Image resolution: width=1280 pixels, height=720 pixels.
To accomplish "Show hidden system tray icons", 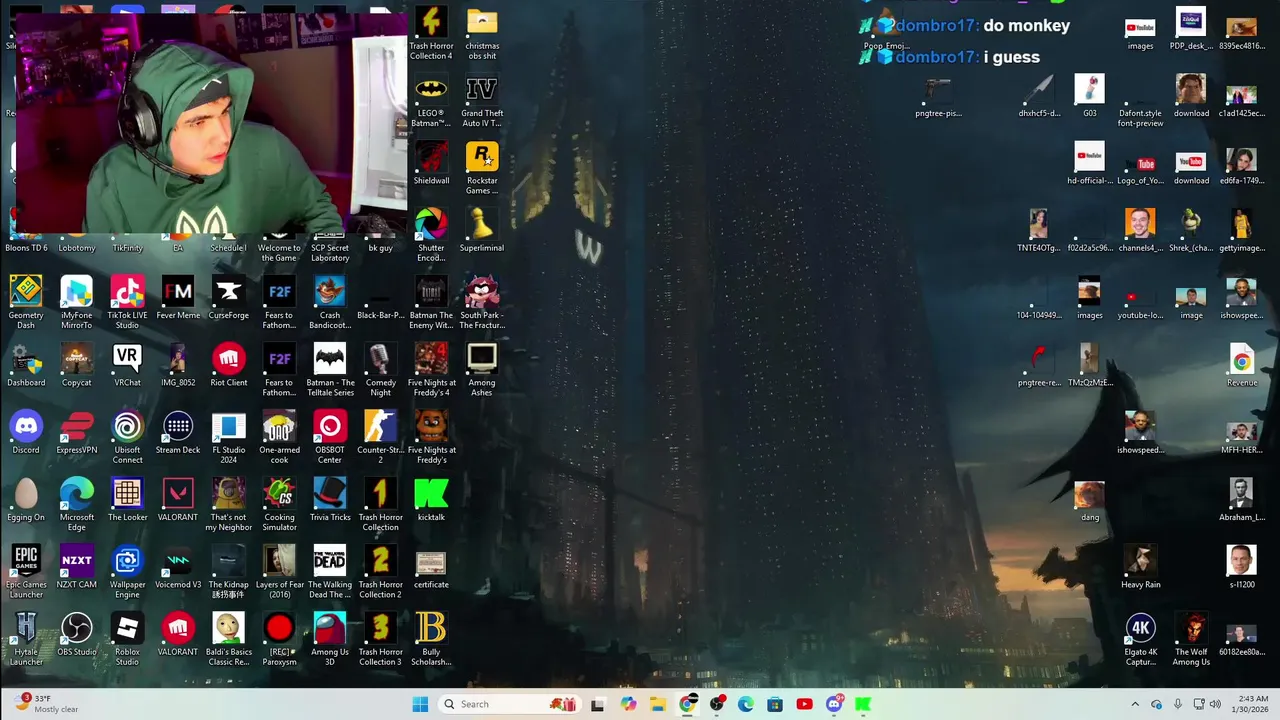I will pyautogui.click(x=1134, y=704).
